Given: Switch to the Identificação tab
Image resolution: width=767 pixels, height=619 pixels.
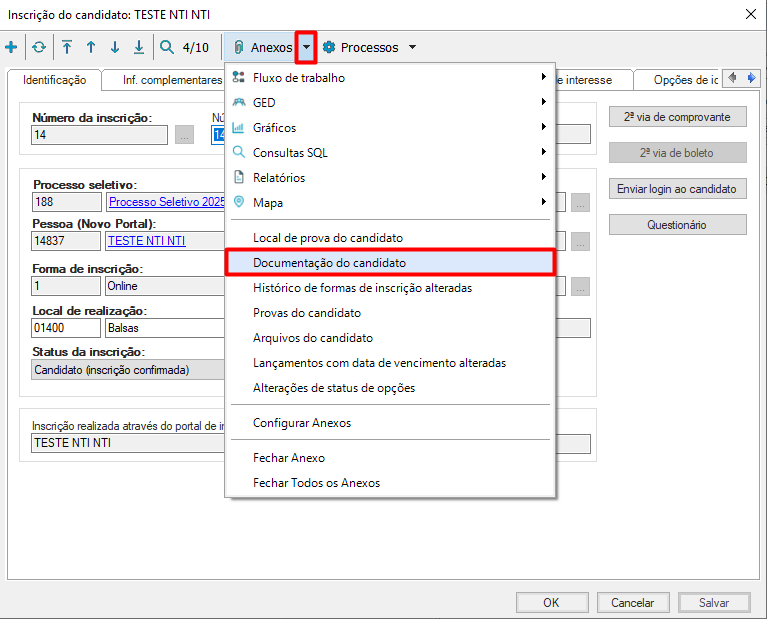Looking at the screenshot, I should point(54,80).
